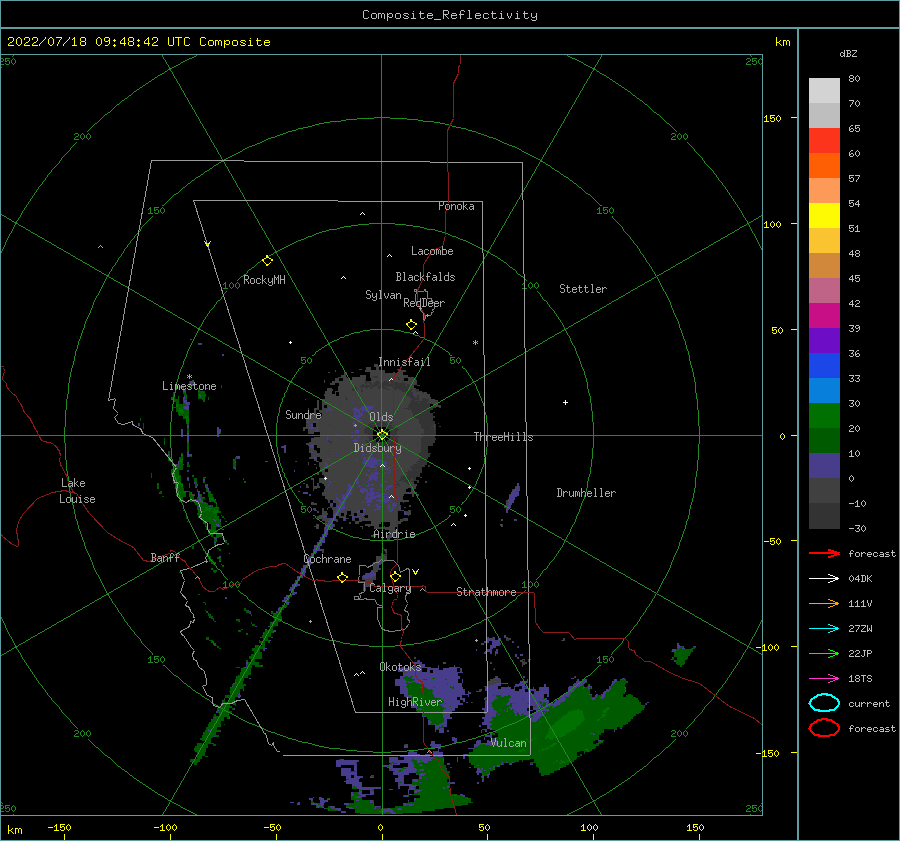Click the Cochrane town label

tap(327, 559)
